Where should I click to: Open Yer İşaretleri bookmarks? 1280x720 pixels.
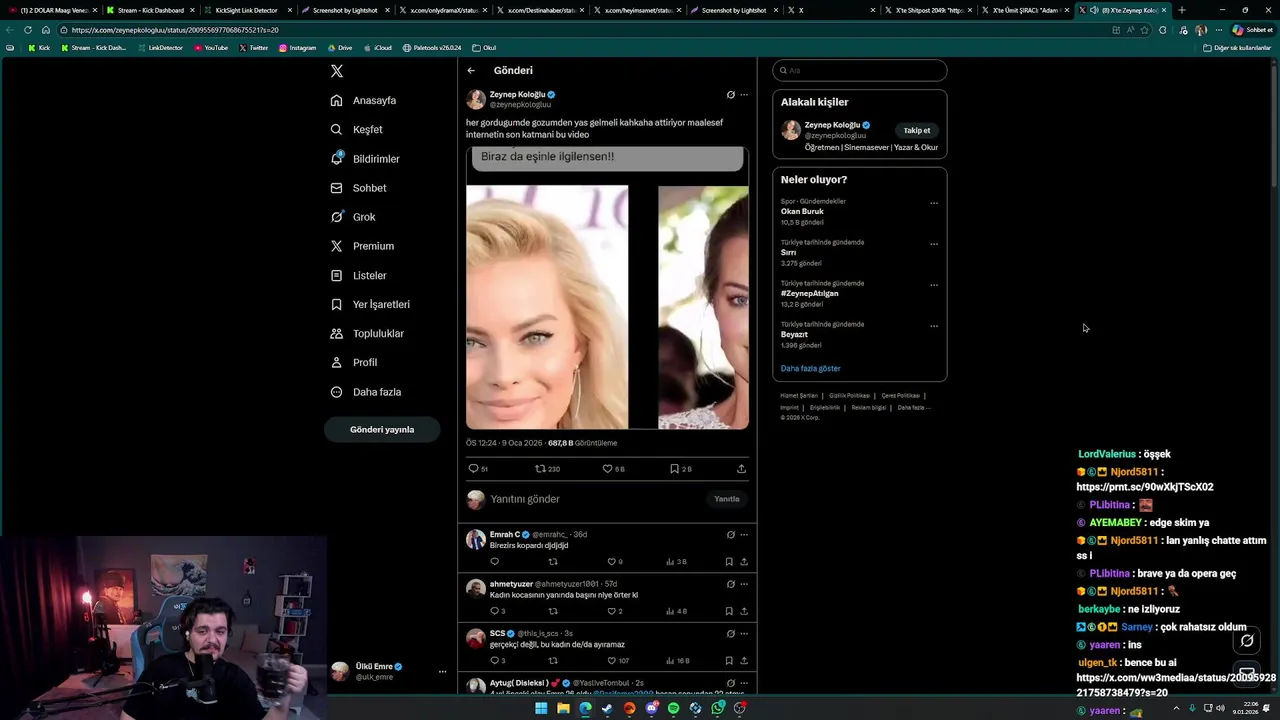click(x=370, y=304)
